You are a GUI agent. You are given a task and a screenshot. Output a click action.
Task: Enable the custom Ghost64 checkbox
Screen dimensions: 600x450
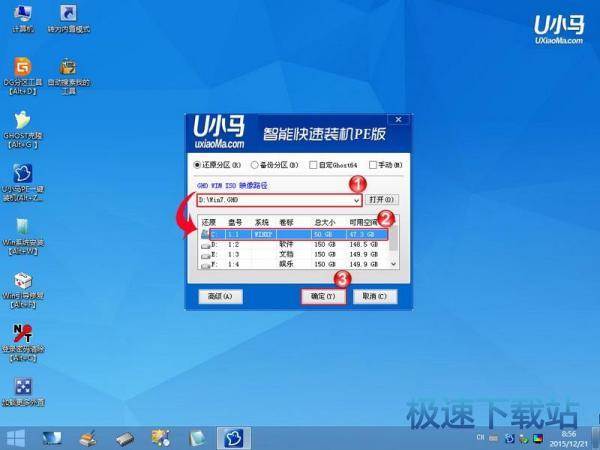tap(313, 165)
